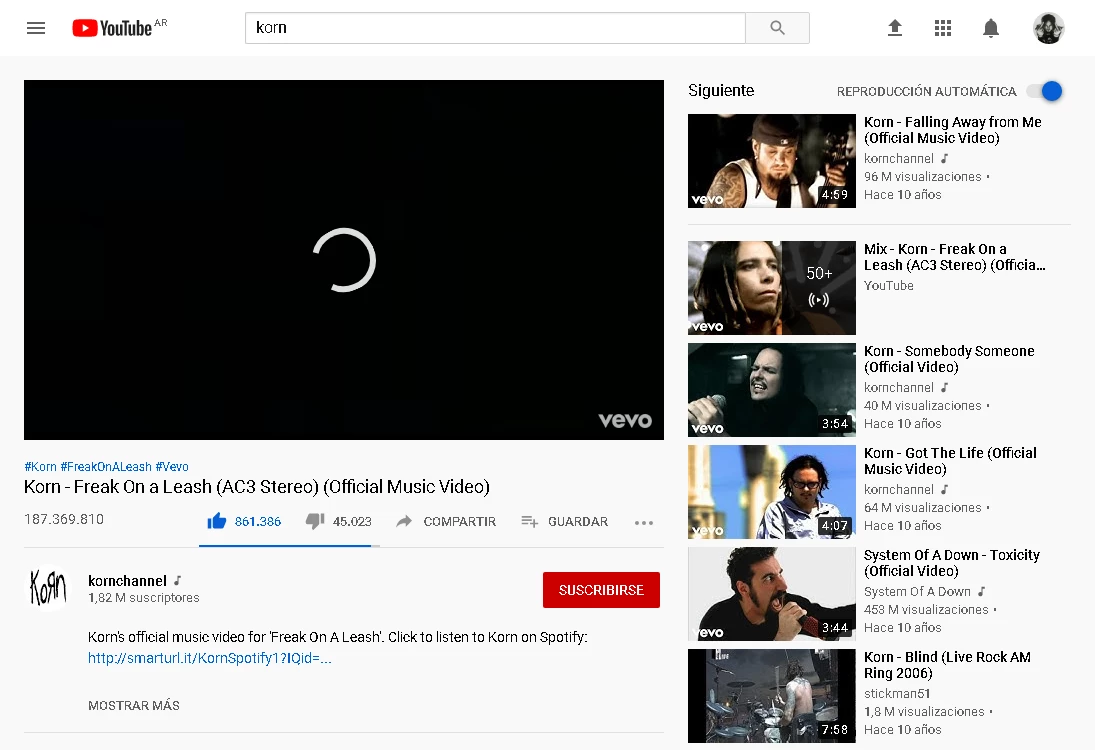Click the share arrow icon
This screenshot has height=750, width=1111.
(x=404, y=521)
